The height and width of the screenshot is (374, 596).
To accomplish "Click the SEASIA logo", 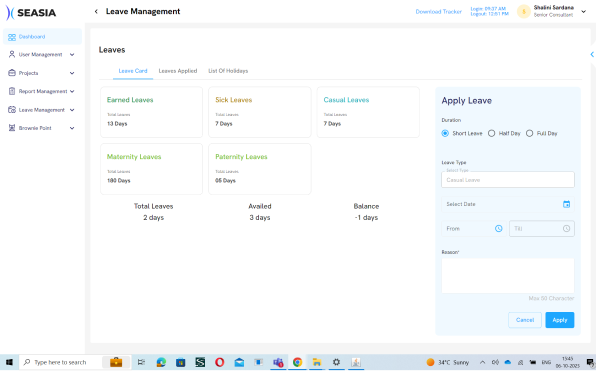I will coord(31,13).
